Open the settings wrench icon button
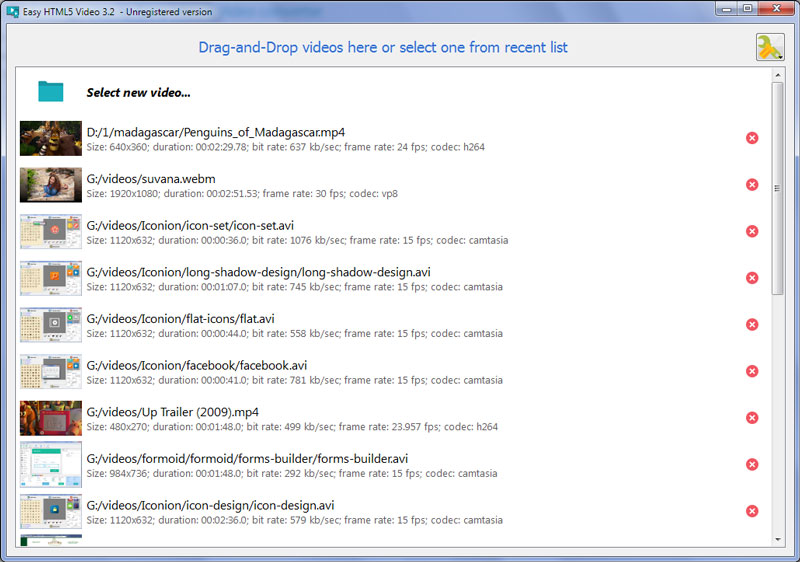 [x=770, y=47]
